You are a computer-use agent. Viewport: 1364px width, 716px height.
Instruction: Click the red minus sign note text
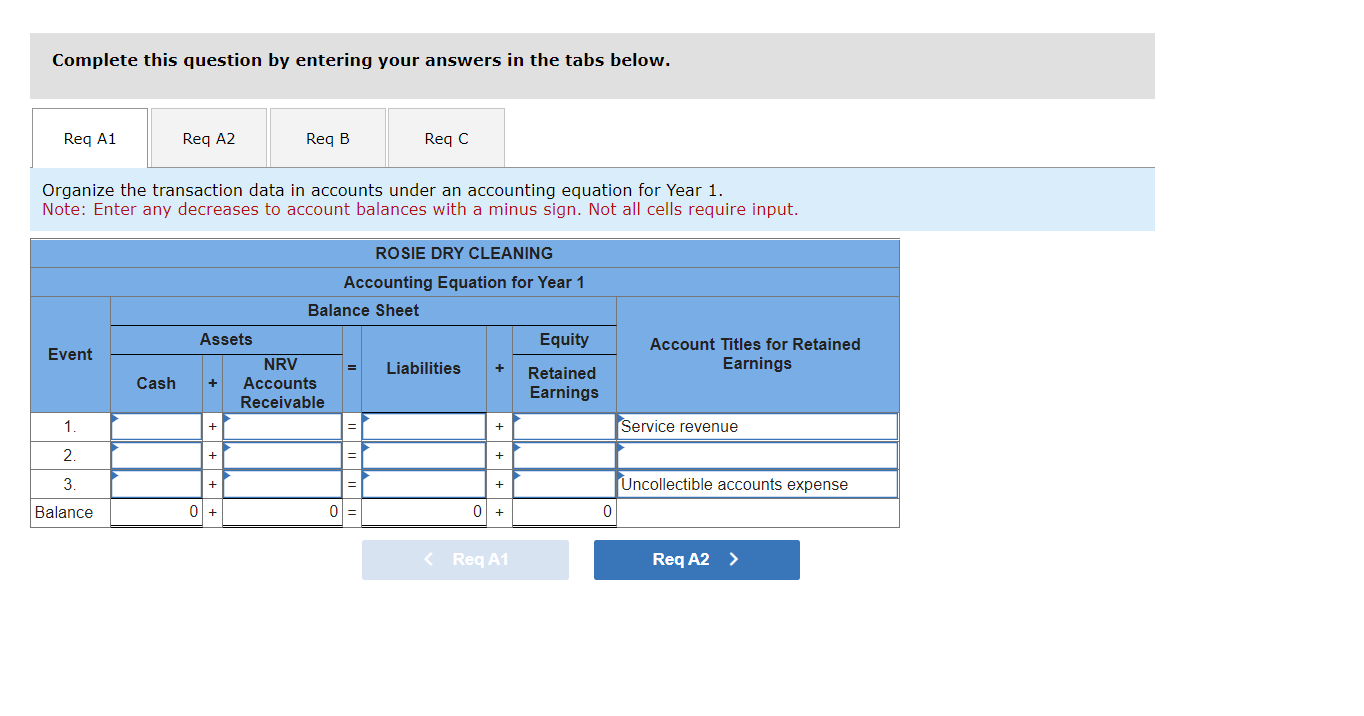[x=420, y=210]
